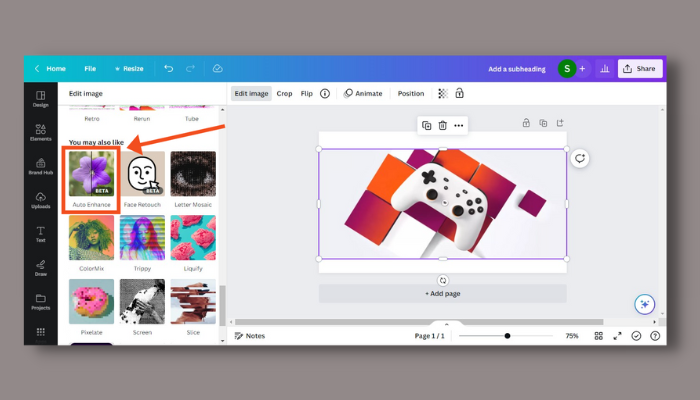Open the Projects panel
700x400 pixels.
point(41,302)
